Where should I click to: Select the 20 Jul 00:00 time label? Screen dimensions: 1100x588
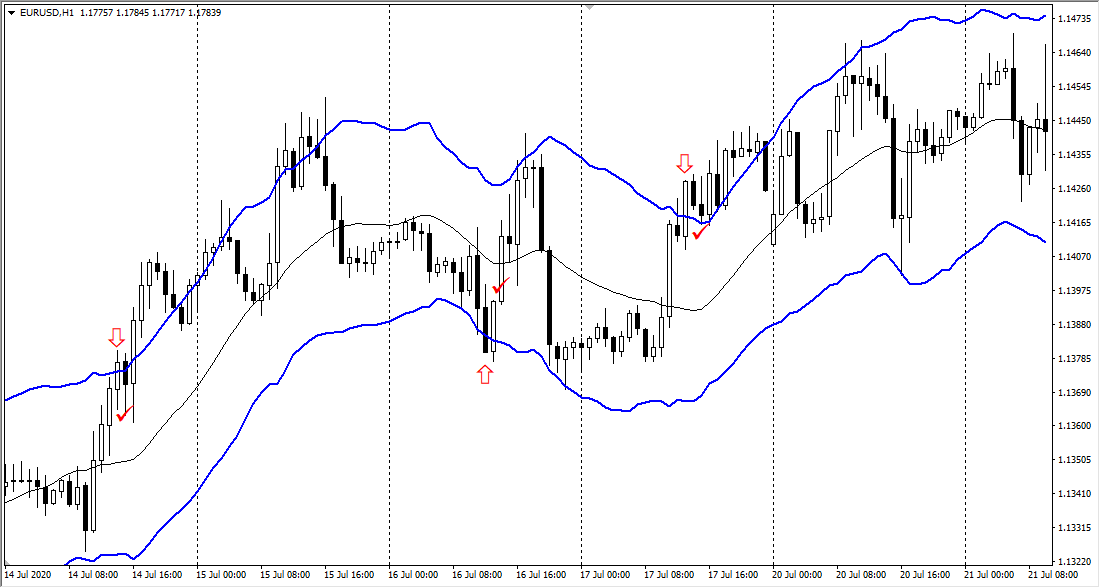pyautogui.click(x=795, y=576)
